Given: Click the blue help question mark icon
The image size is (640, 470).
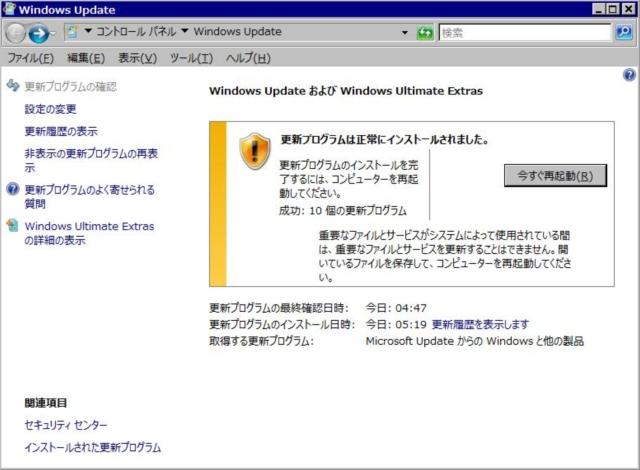Looking at the screenshot, I should (629, 75).
